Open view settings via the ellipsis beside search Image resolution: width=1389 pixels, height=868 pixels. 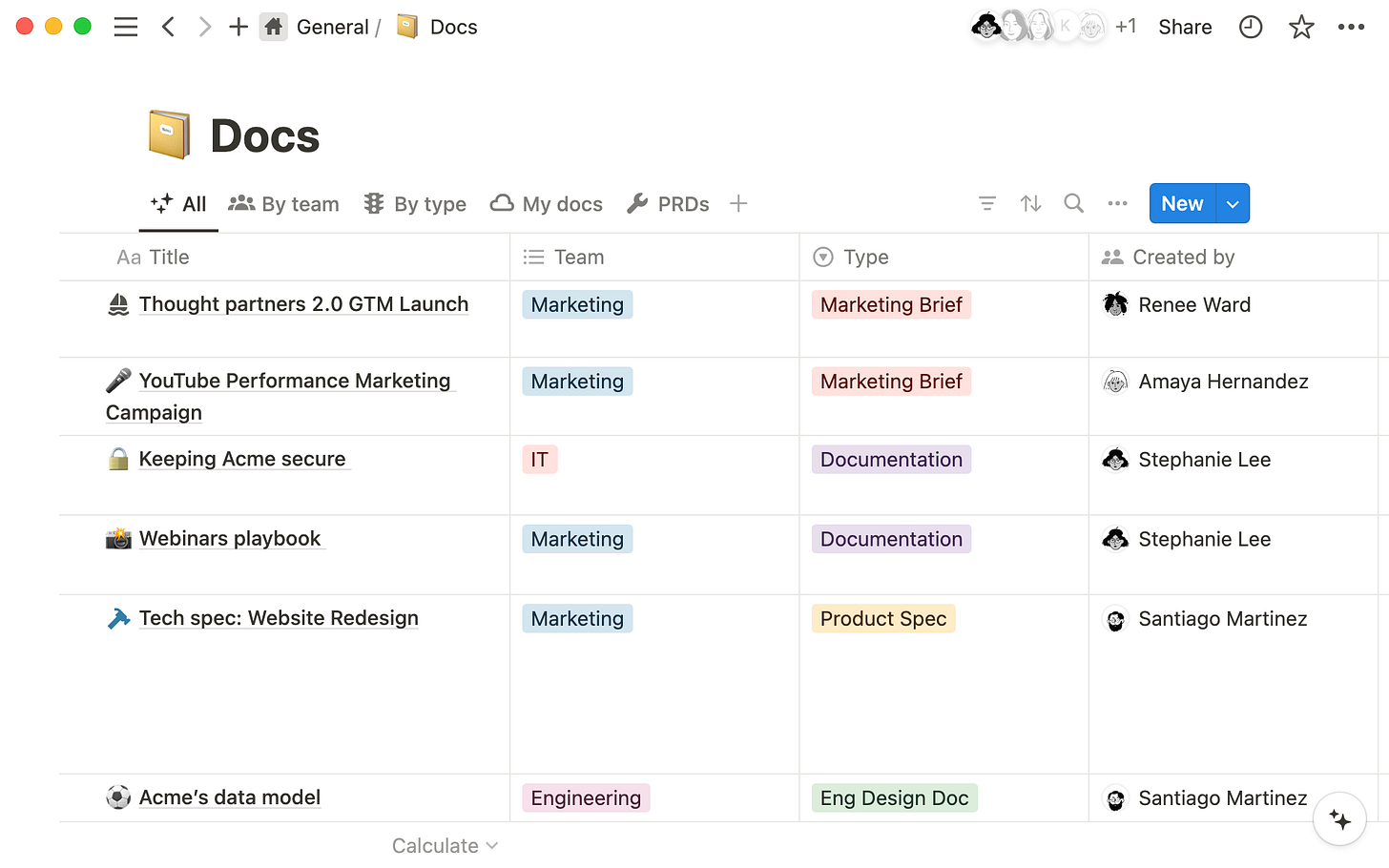tap(1117, 203)
